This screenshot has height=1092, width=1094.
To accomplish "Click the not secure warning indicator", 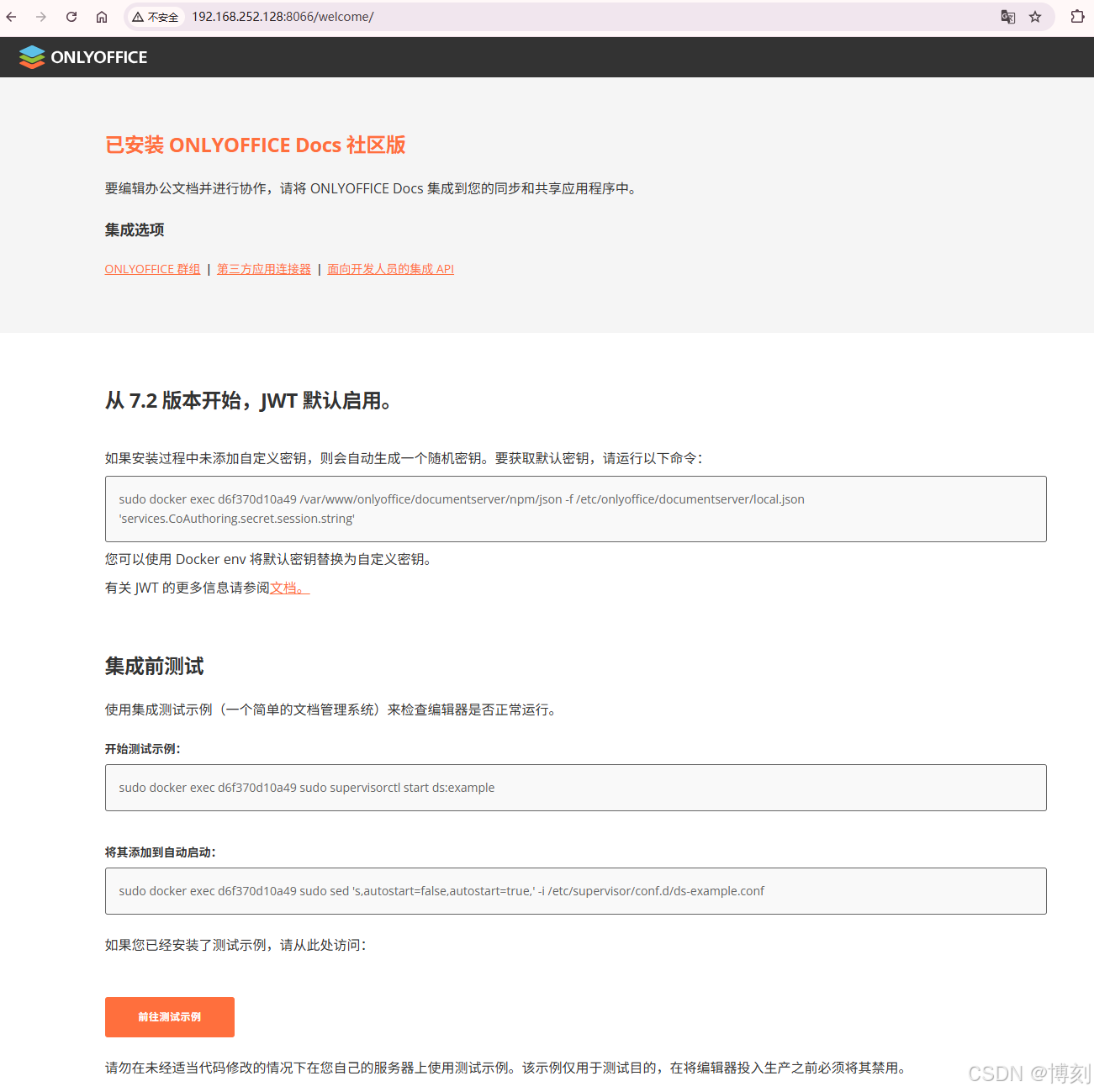I will 156,17.
